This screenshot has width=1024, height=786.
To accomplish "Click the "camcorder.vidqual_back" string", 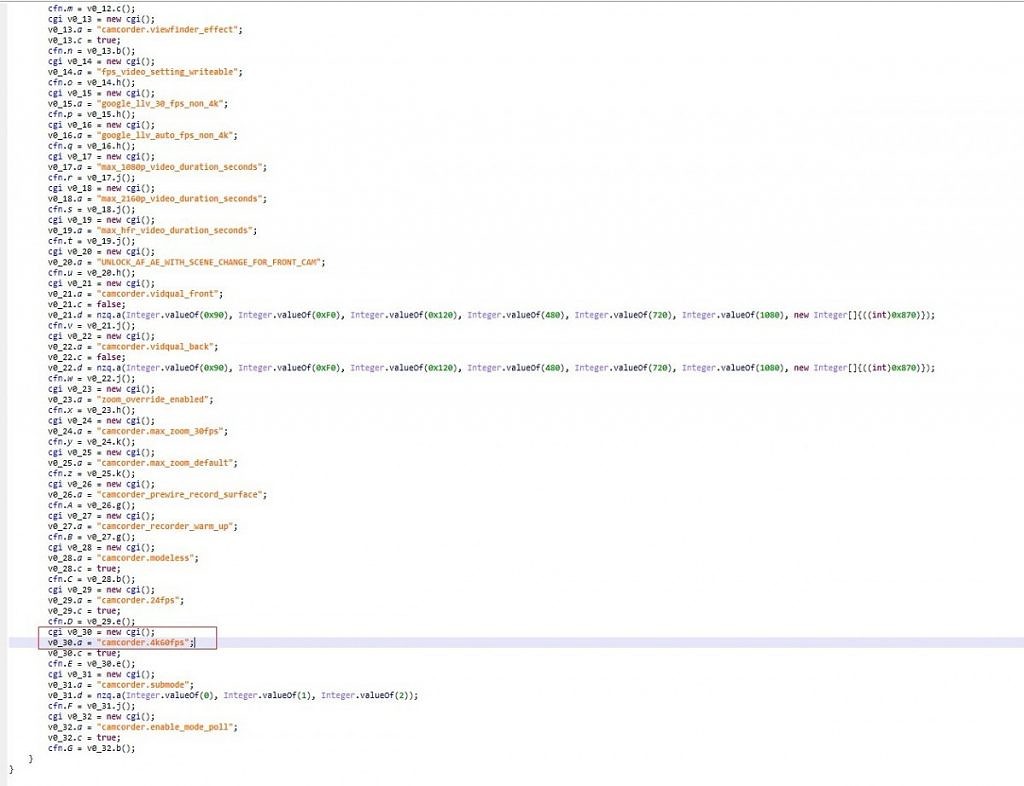I will coord(156,346).
